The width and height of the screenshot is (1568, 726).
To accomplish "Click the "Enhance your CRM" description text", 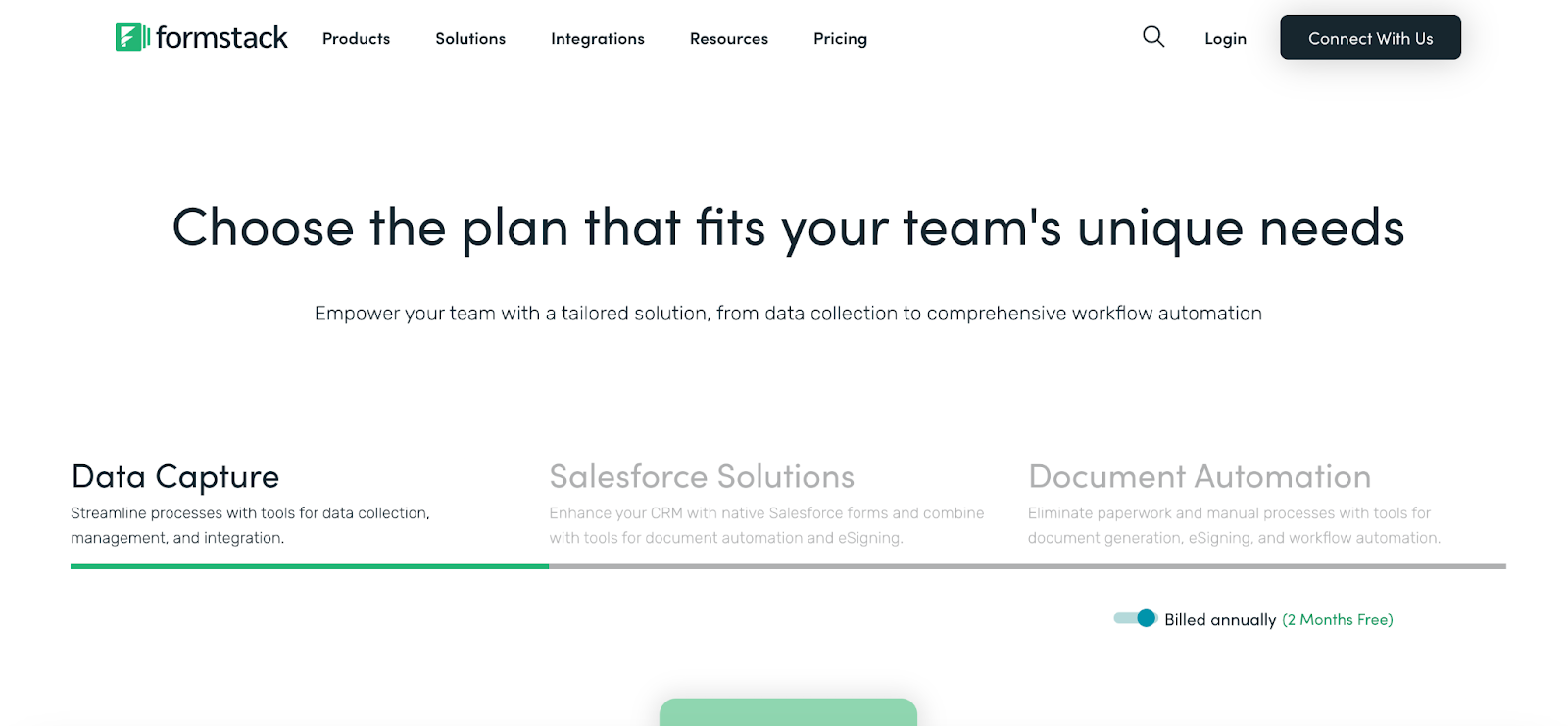I will point(766,525).
